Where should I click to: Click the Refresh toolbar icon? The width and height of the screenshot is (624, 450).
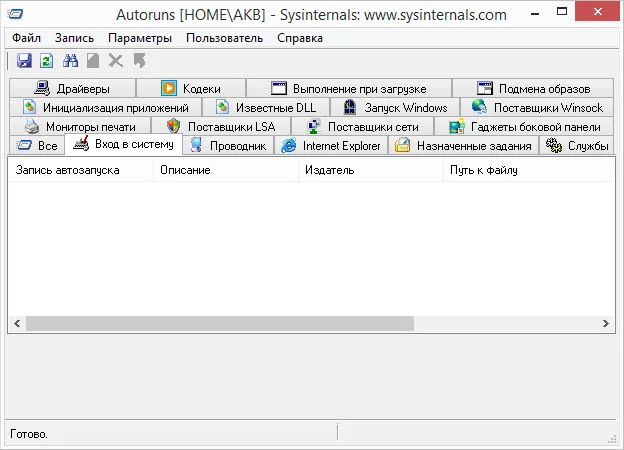(x=47, y=61)
